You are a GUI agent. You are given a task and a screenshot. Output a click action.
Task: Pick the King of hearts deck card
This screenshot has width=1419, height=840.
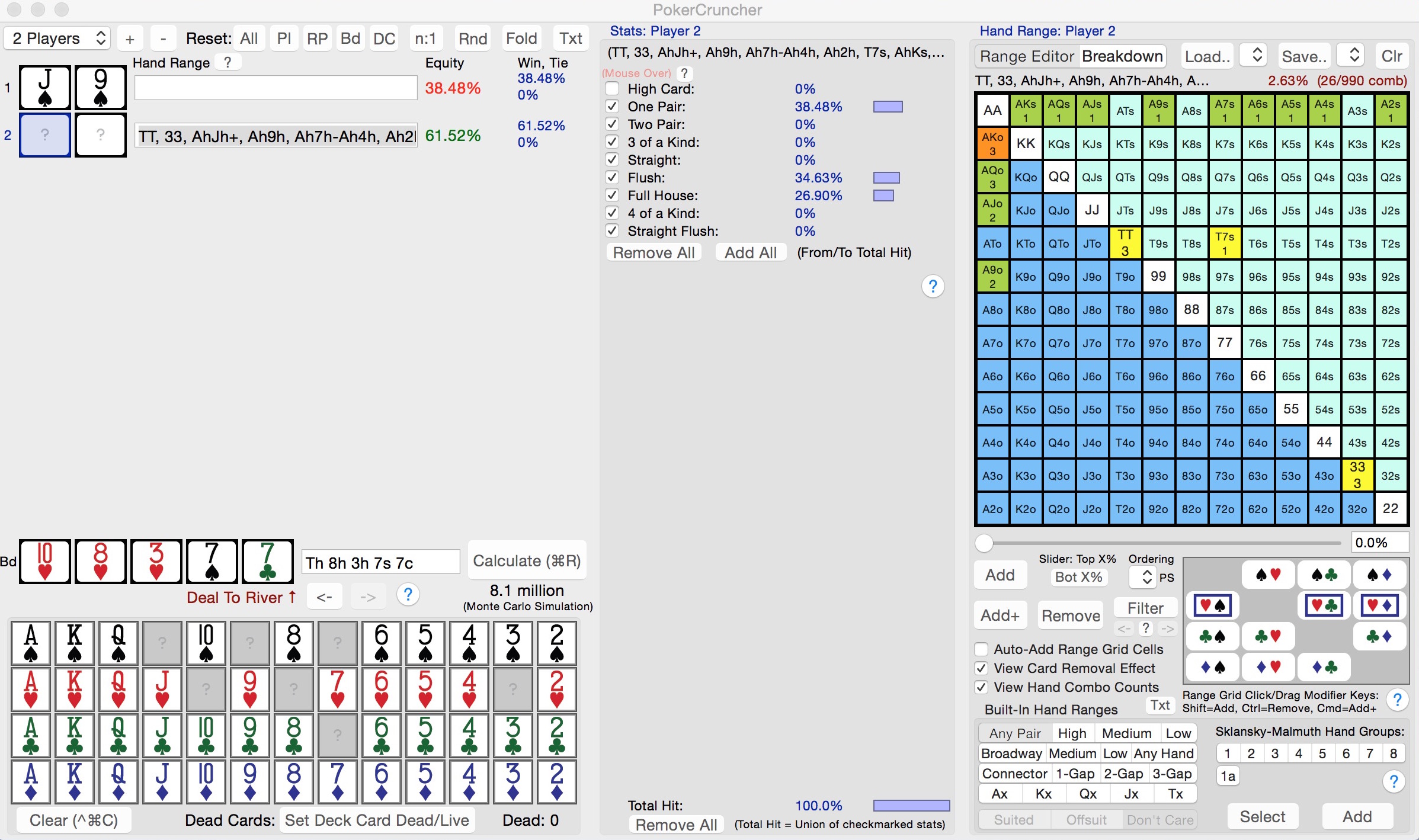tap(75, 689)
